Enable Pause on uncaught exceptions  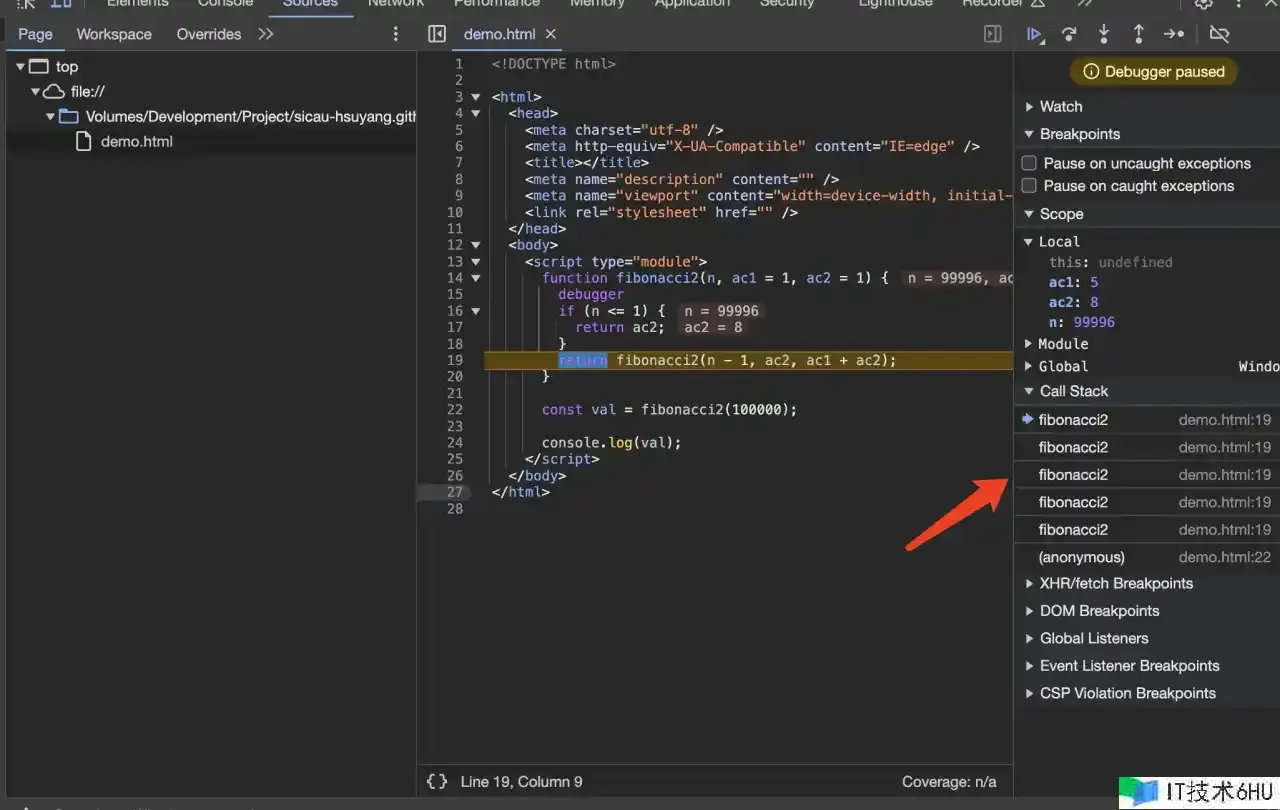pyautogui.click(x=1028, y=163)
